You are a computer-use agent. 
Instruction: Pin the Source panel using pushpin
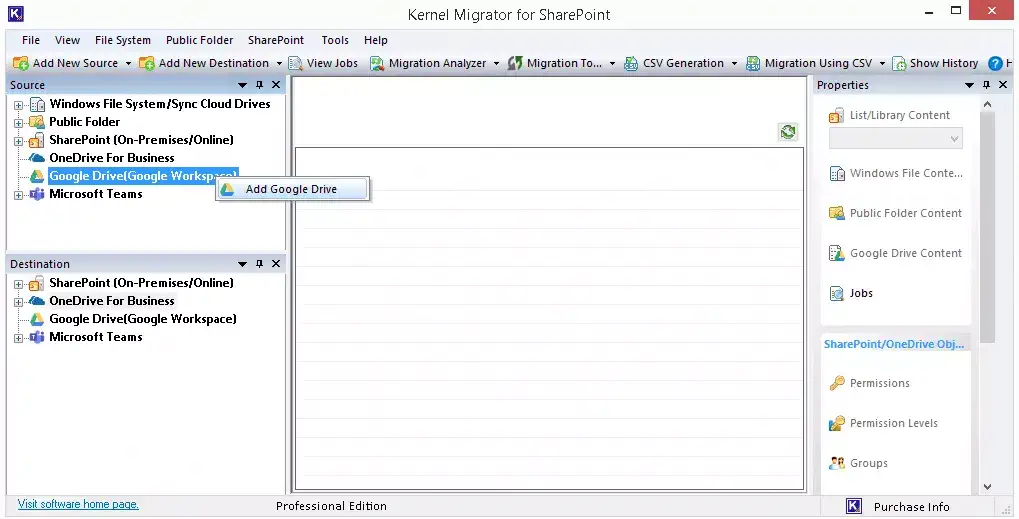pyautogui.click(x=260, y=85)
